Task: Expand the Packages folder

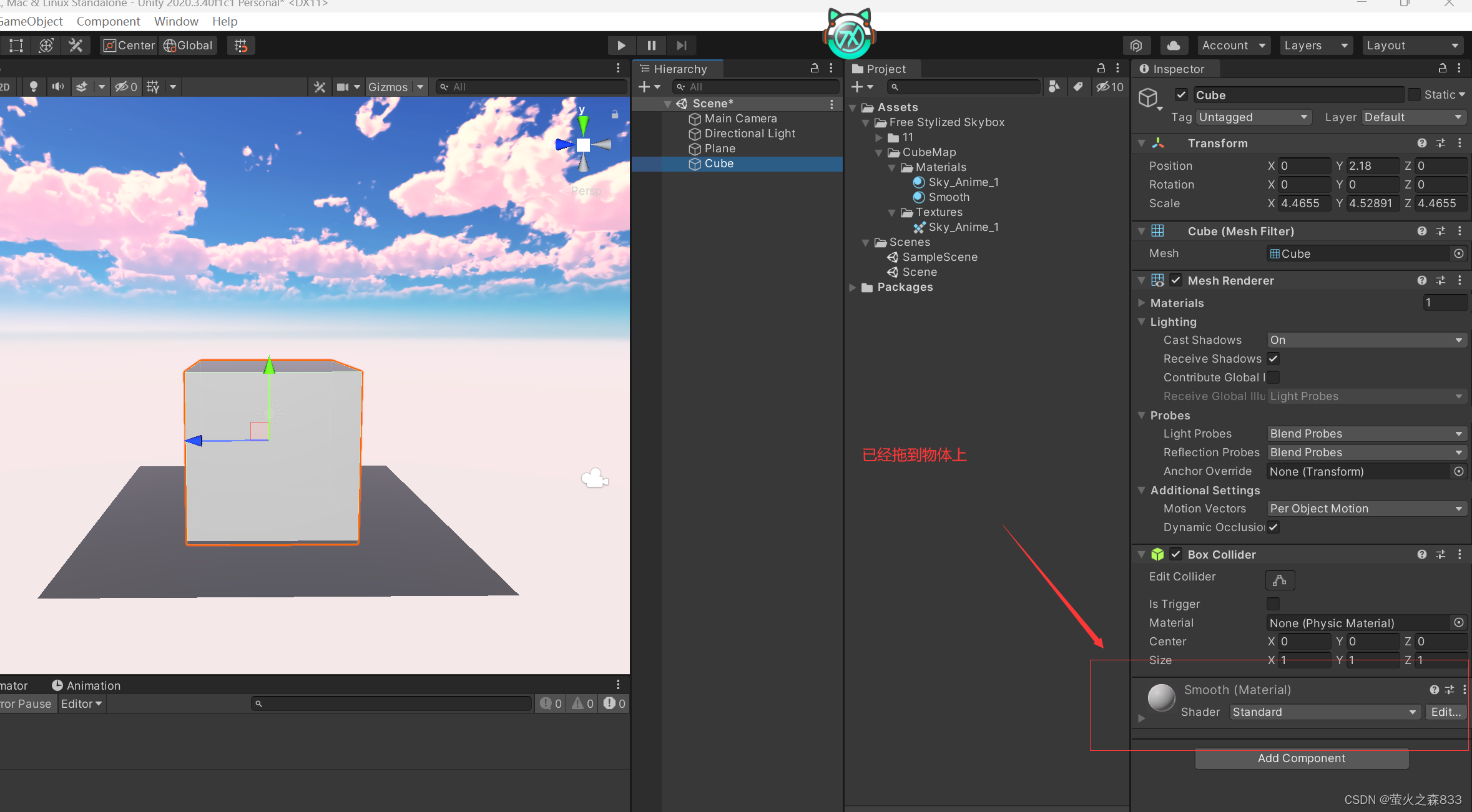Action: coord(853,287)
